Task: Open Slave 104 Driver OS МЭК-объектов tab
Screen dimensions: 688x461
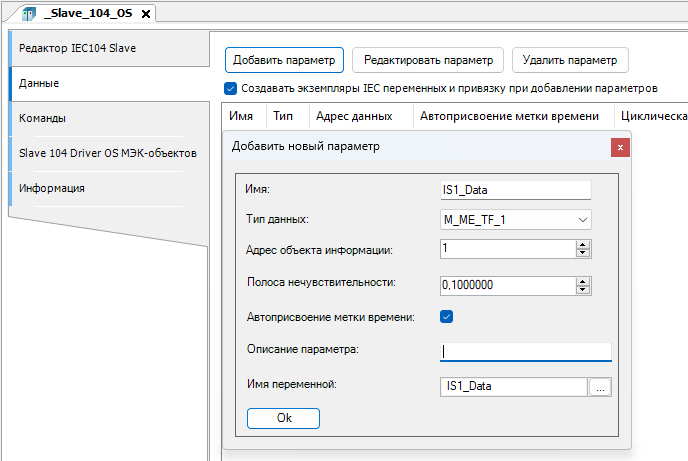Action: (107, 153)
